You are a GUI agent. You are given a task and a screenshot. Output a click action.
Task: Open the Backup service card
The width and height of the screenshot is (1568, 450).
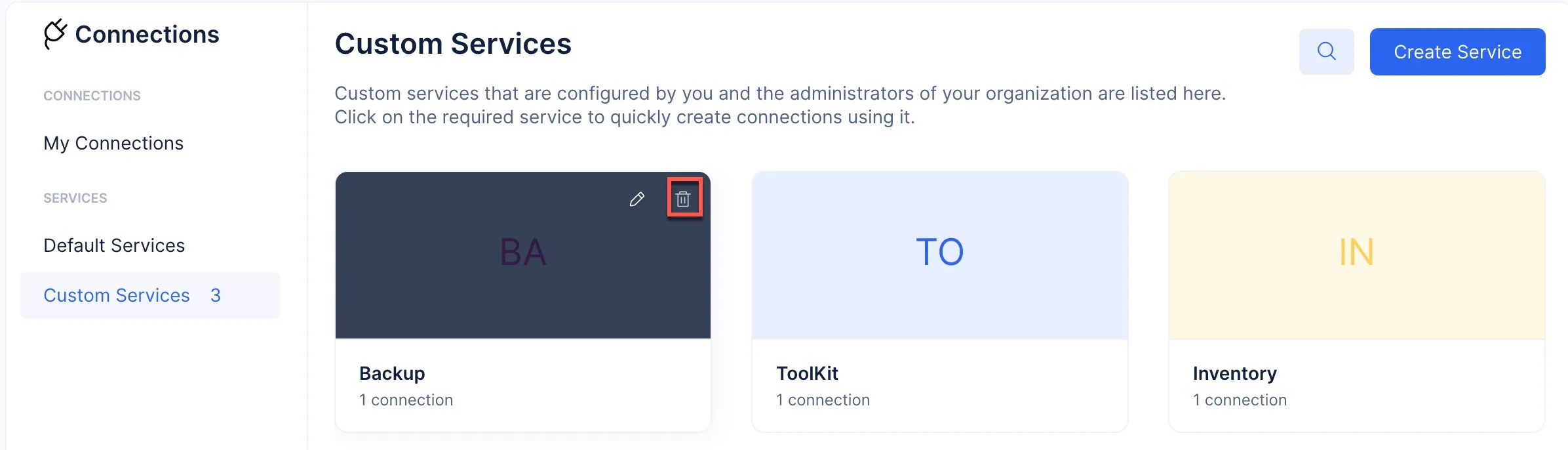click(523, 302)
